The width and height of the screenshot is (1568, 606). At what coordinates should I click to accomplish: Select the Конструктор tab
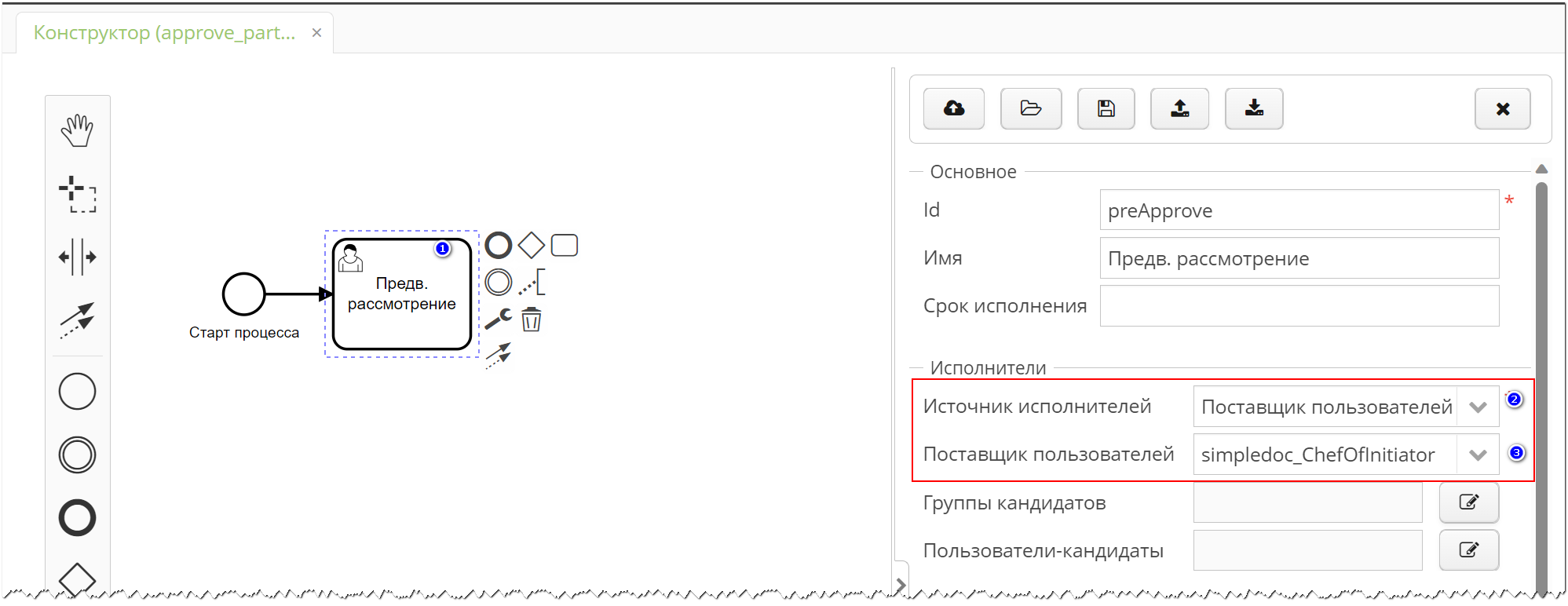pyautogui.click(x=165, y=33)
